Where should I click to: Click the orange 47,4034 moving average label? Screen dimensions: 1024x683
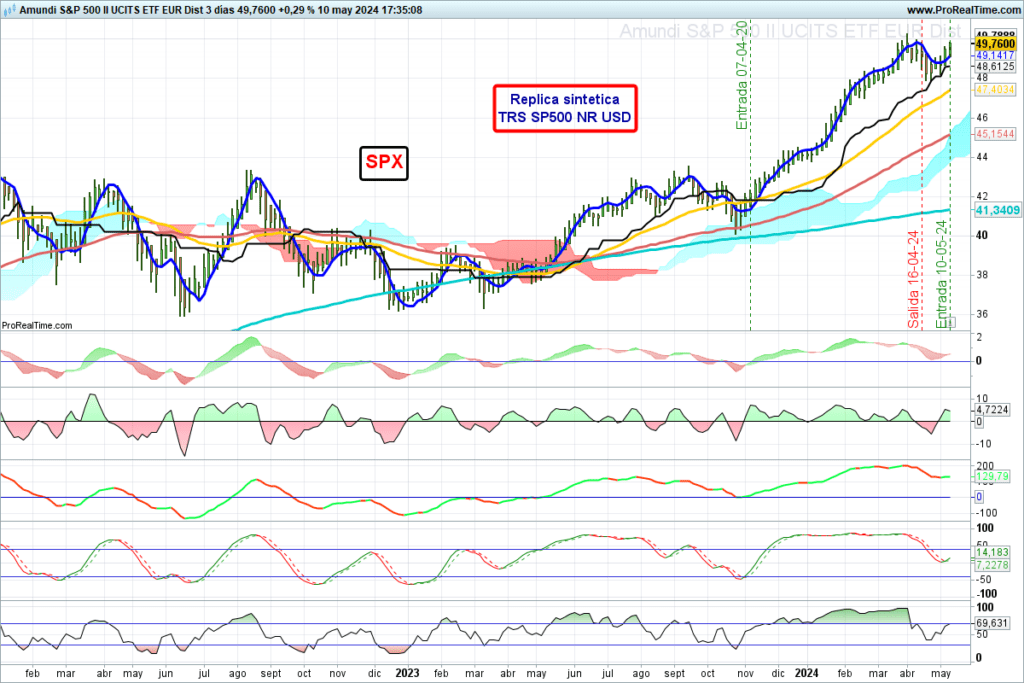(x=995, y=89)
